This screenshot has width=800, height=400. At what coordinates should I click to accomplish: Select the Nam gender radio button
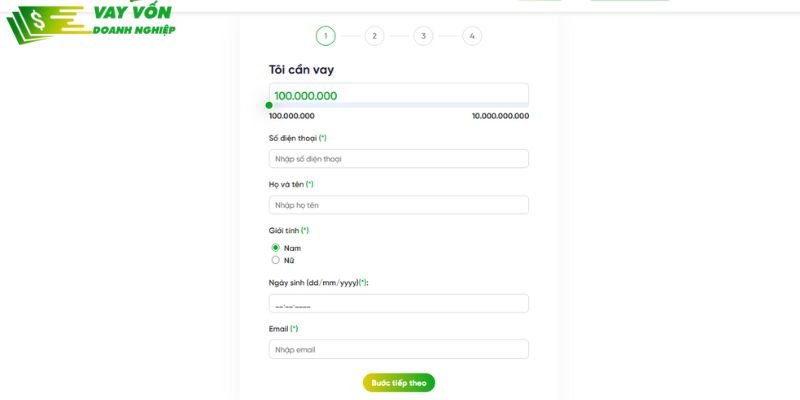point(276,248)
